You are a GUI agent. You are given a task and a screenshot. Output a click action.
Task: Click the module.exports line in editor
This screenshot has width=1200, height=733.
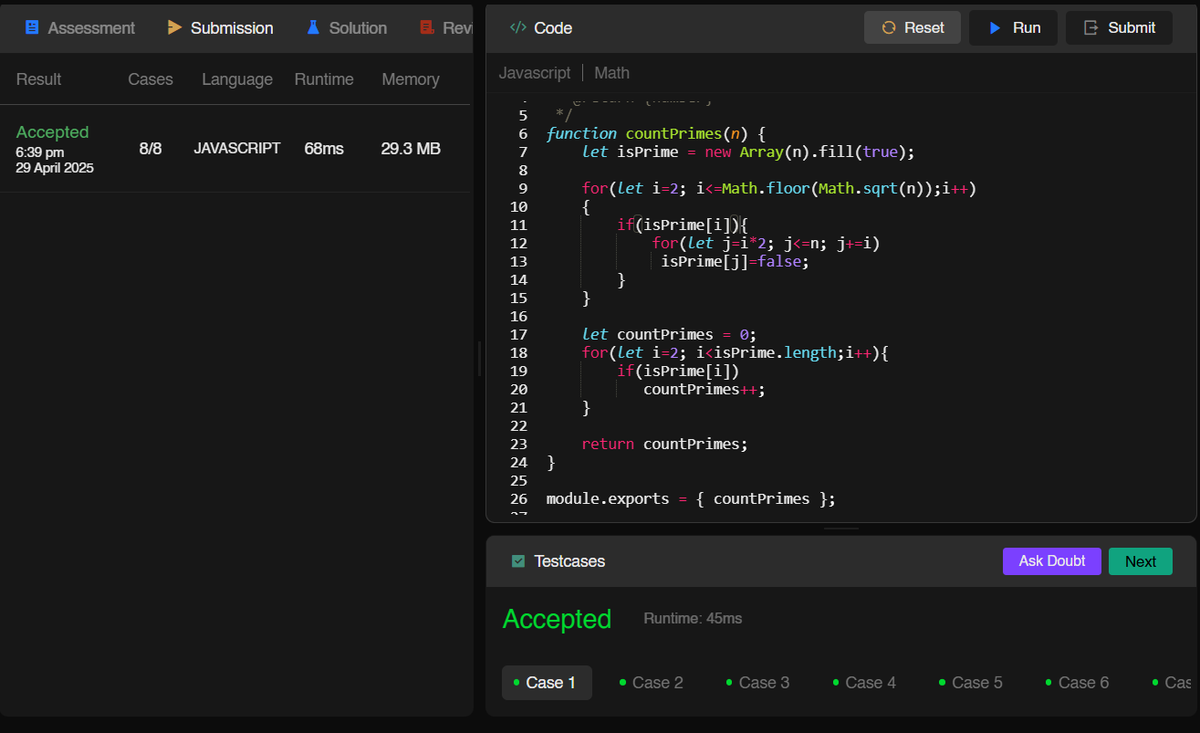click(691, 498)
